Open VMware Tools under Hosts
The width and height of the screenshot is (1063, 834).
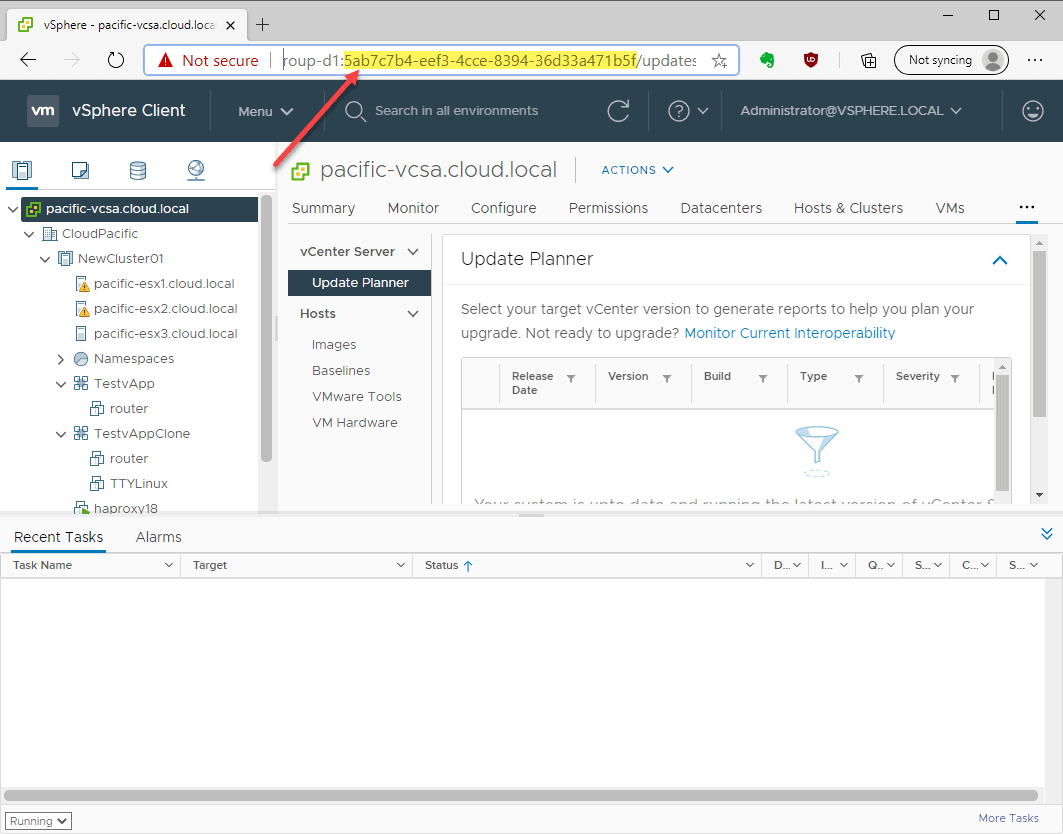point(357,397)
